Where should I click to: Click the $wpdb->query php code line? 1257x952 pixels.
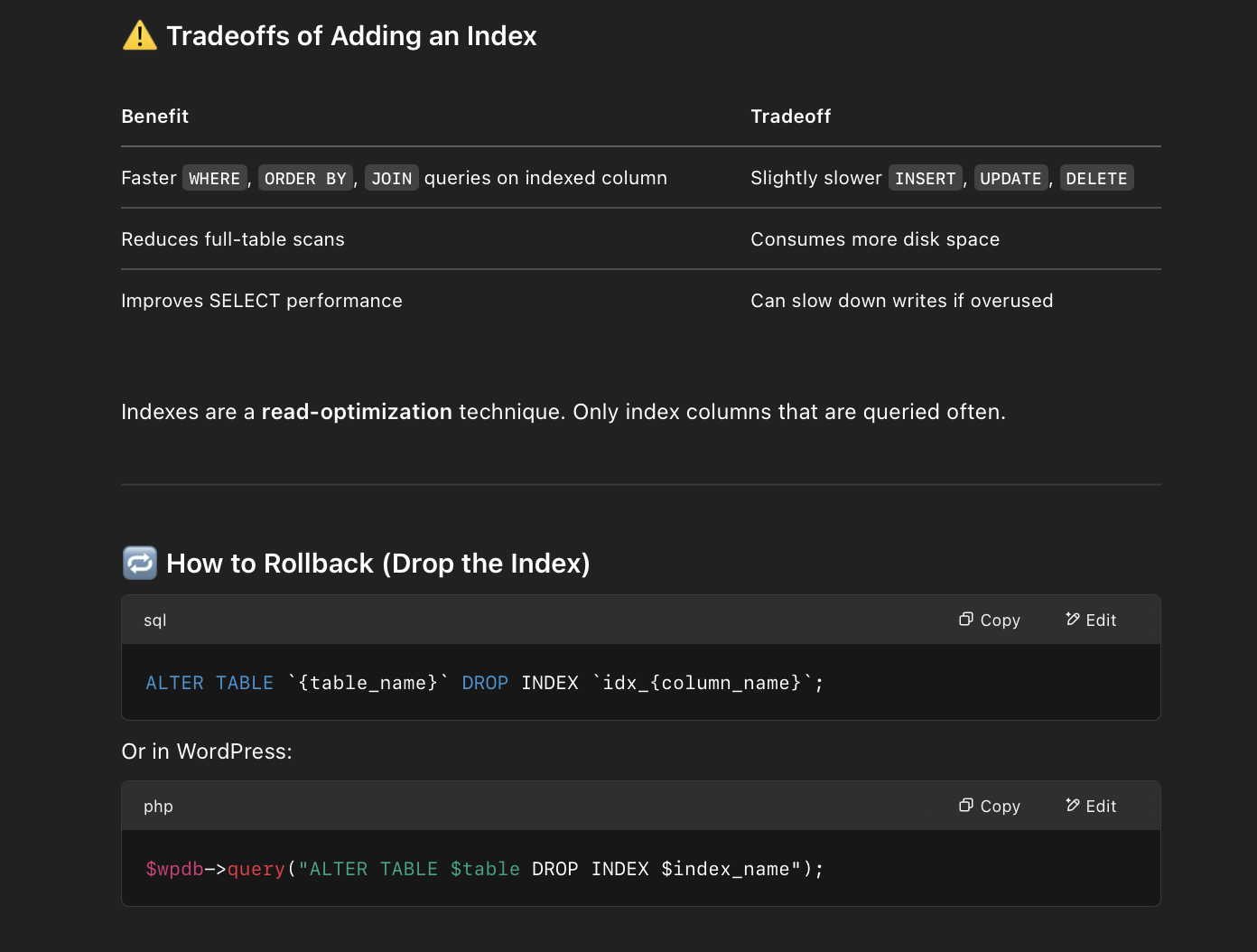pyautogui.click(x=485, y=869)
